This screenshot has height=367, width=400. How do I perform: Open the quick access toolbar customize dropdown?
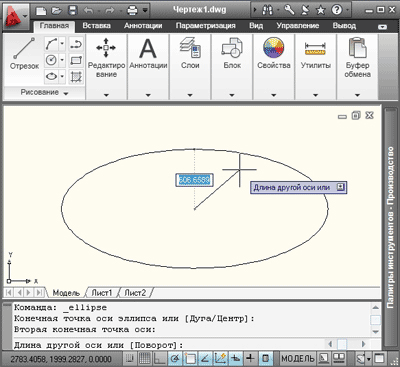(145, 11)
